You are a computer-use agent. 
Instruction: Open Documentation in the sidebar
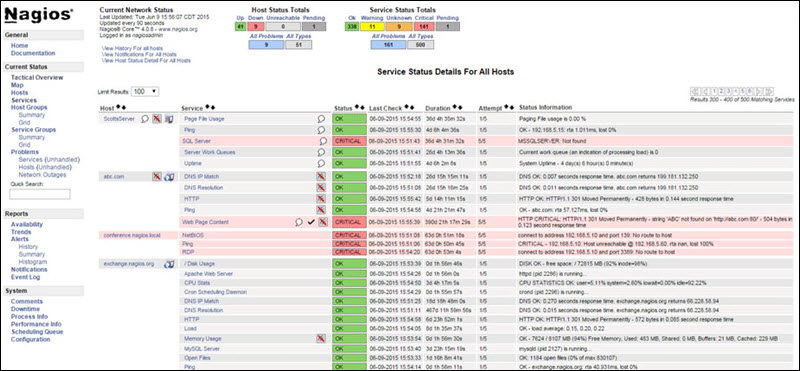tap(33, 53)
